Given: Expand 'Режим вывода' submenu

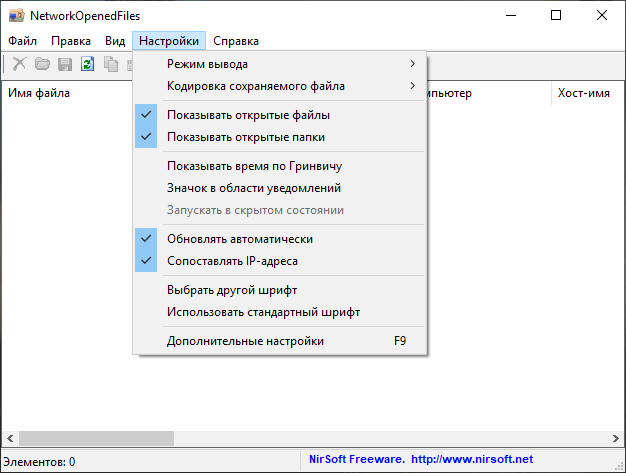Looking at the screenshot, I should coord(280,64).
